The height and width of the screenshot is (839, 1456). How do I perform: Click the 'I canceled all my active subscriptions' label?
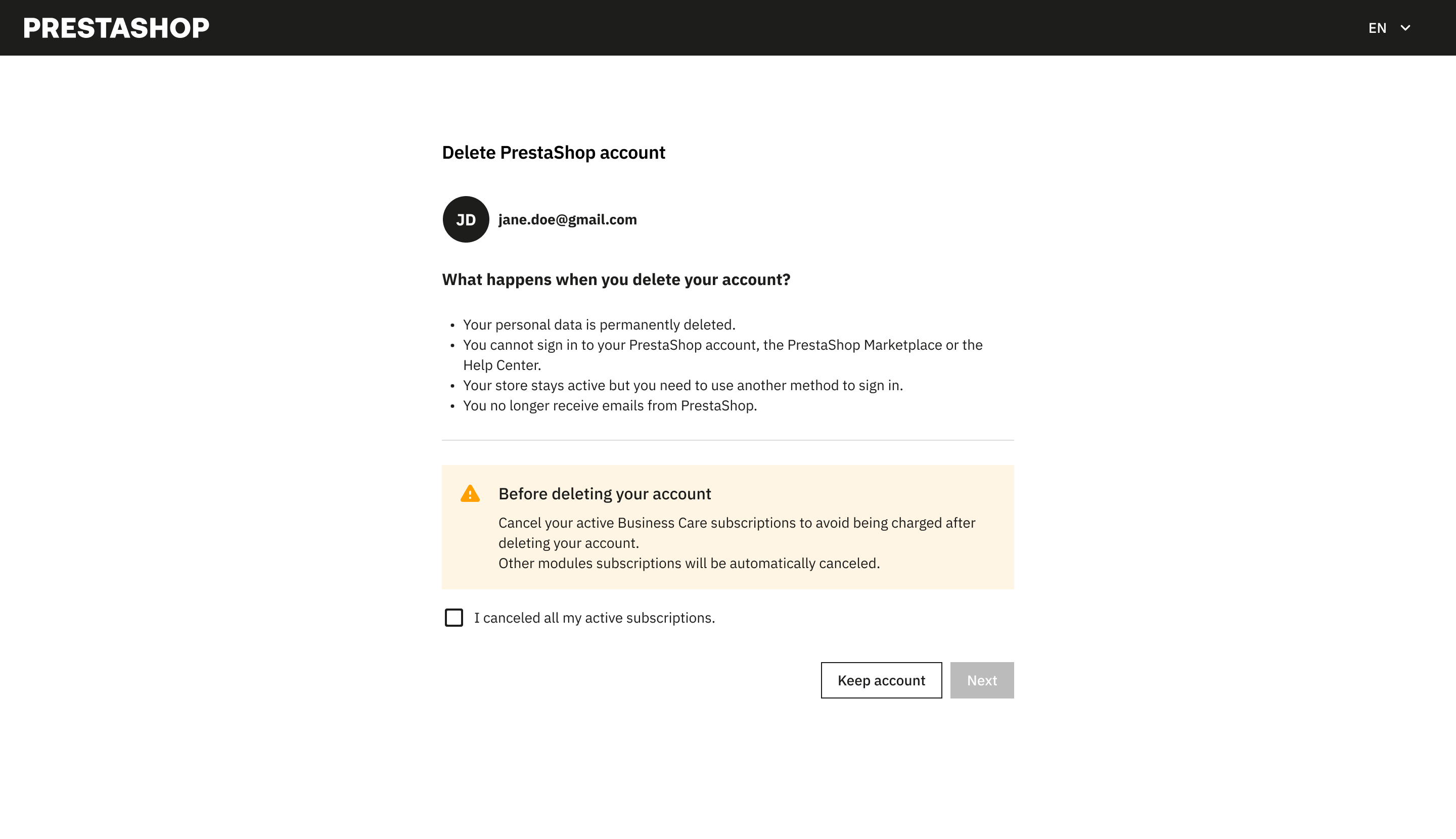(x=594, y=618)
